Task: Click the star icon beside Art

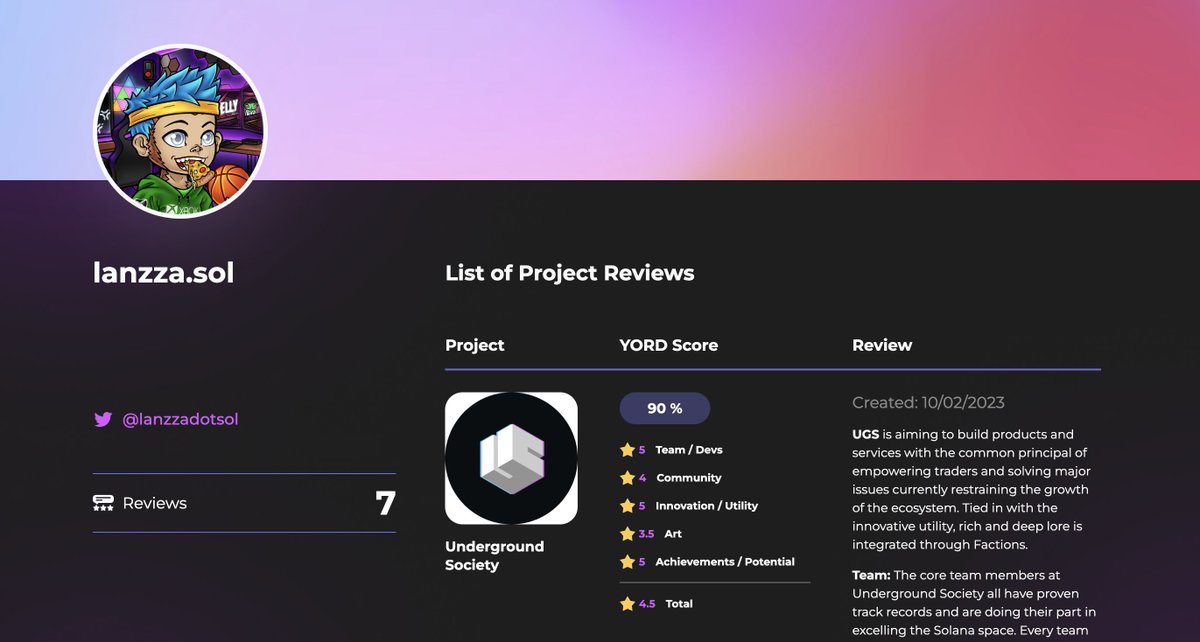Action: (x=628, y=534)
